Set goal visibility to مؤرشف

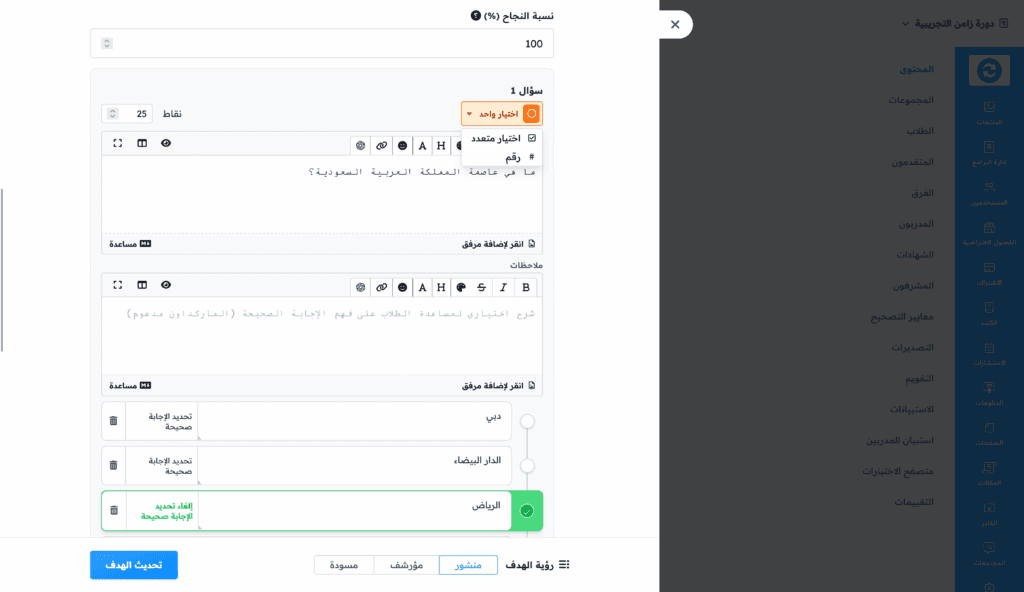pyautogui.click(x=406, y=565)
